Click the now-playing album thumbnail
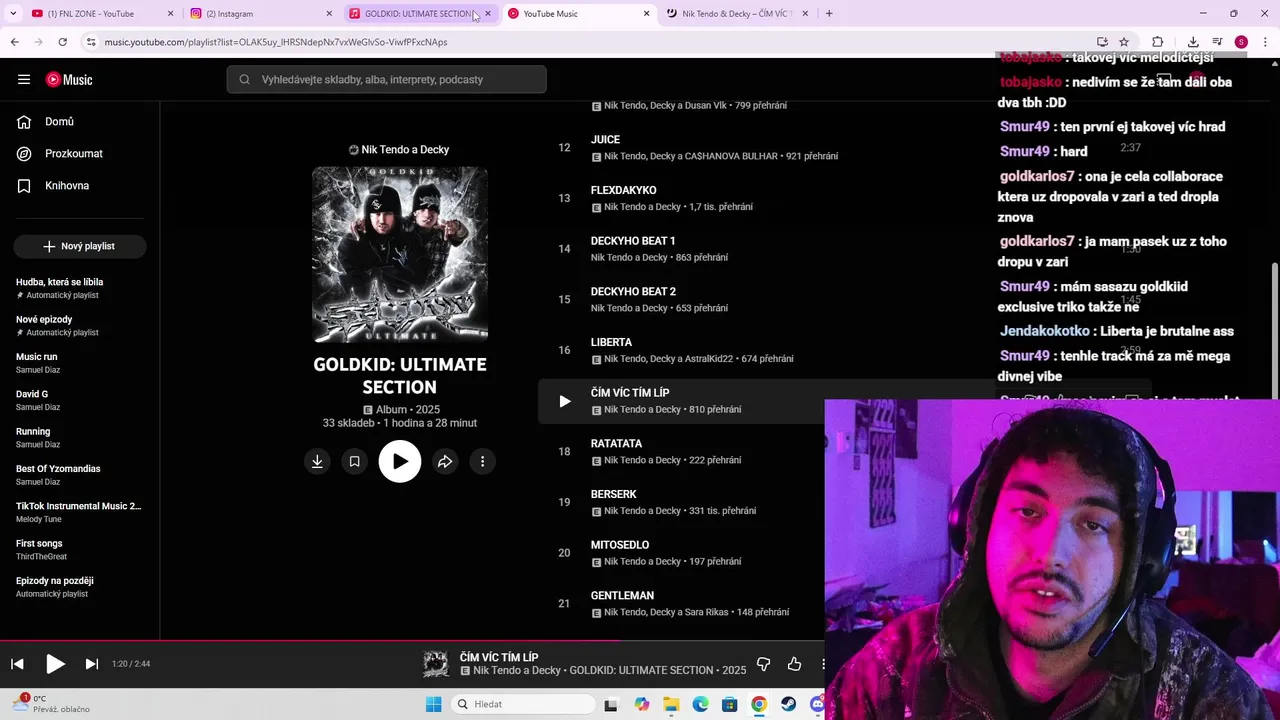 436,664
